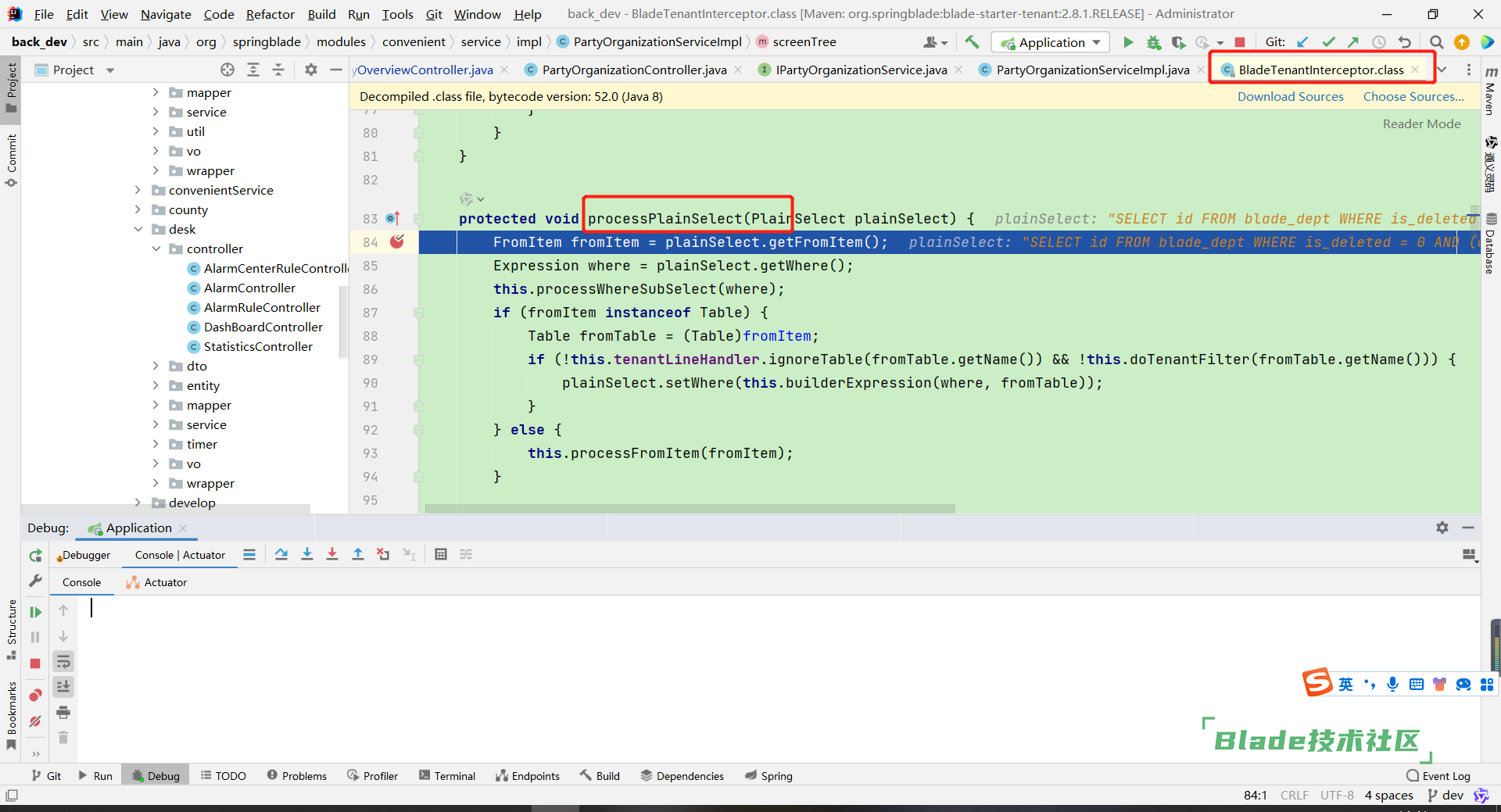Switch to PartyOrganizationController.java tab

[634, 70]
